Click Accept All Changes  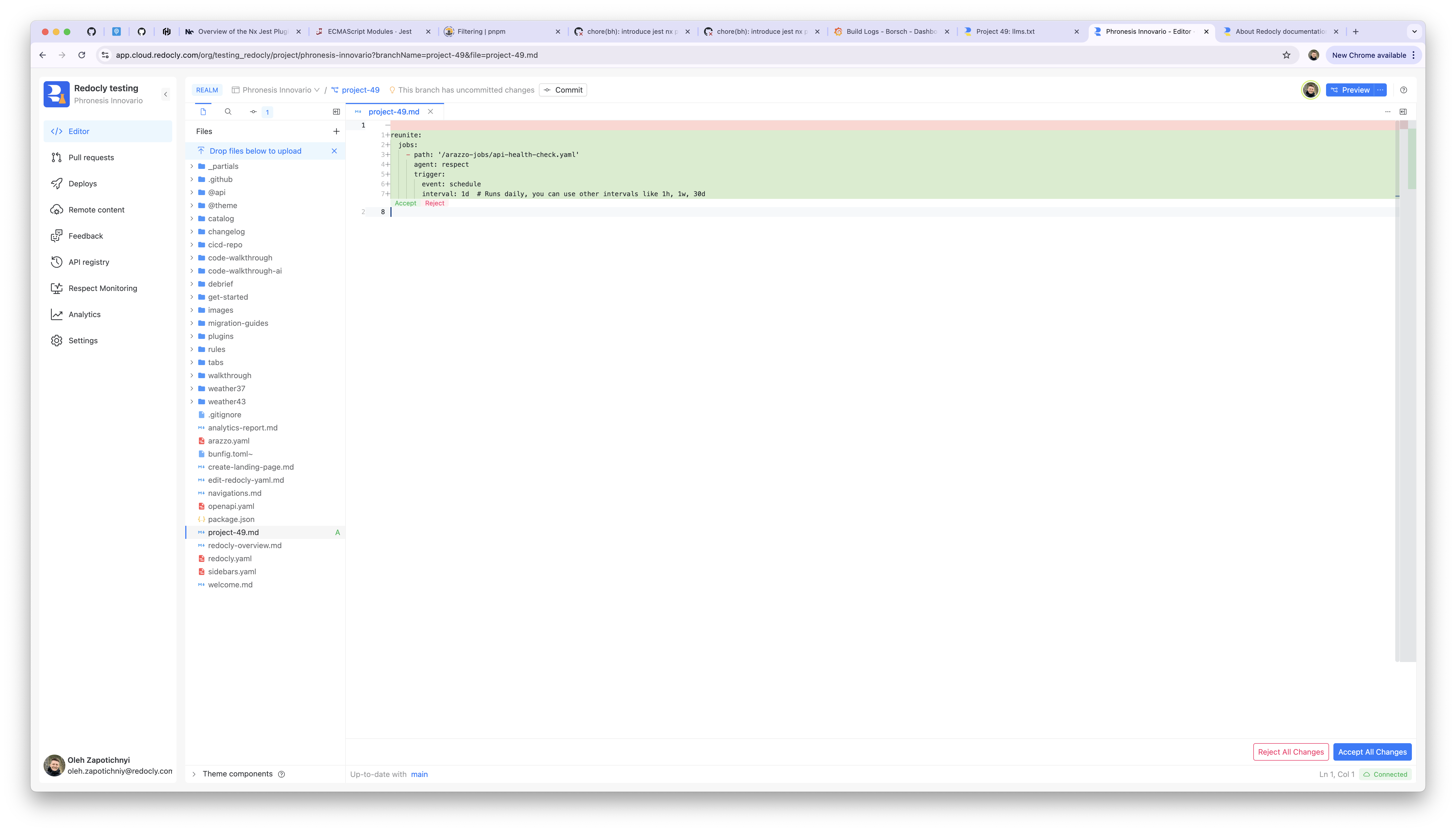[x=1372, y=752]
